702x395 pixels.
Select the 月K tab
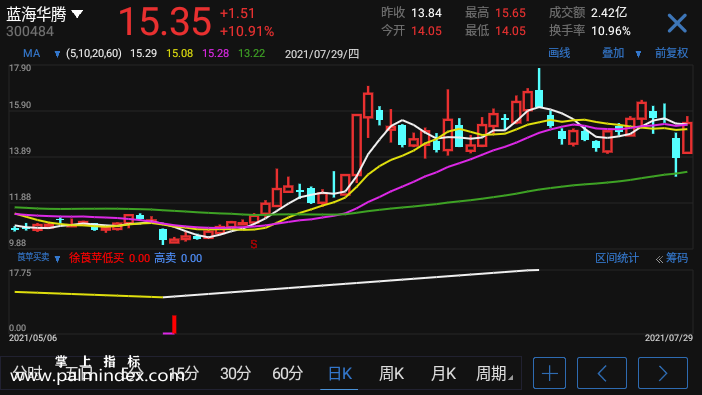[x=443, y=374]
